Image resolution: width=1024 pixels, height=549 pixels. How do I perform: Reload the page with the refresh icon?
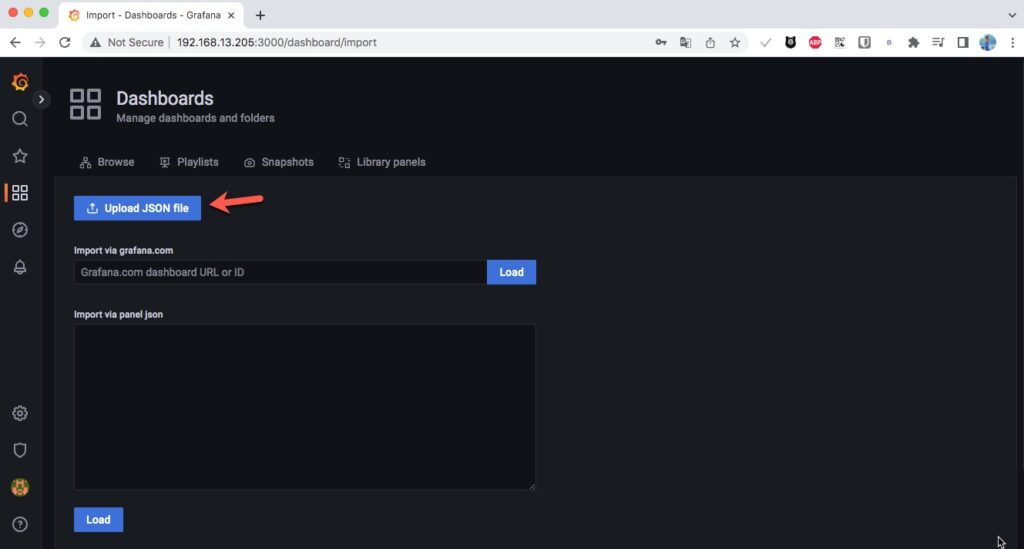click(65, 42)
